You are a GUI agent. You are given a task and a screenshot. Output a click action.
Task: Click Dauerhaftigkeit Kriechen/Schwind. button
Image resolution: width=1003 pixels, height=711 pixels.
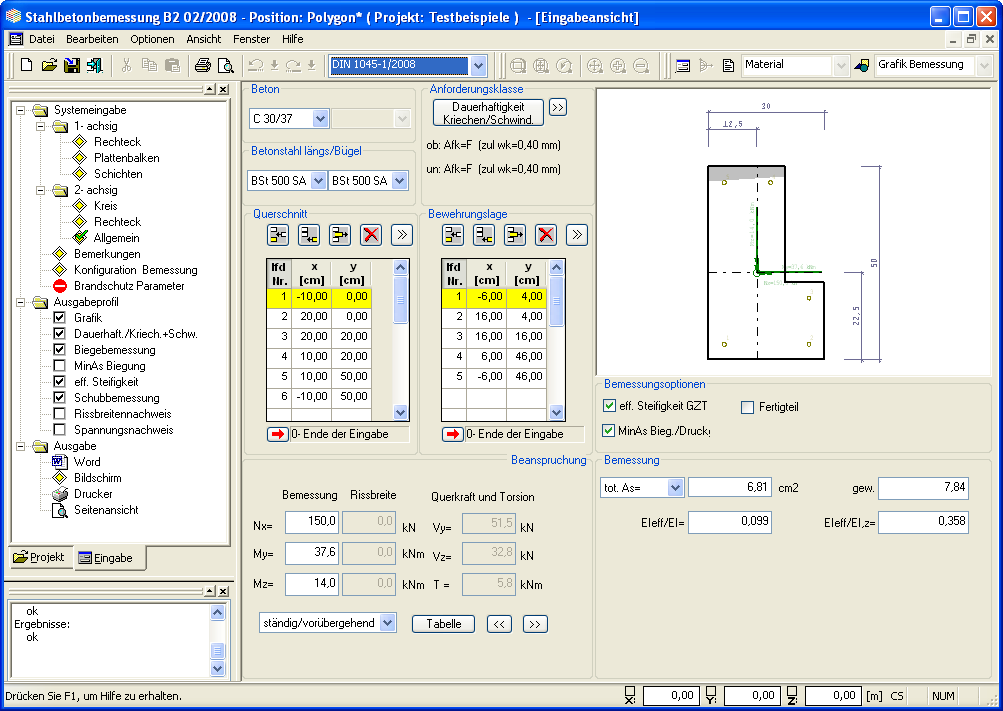click(x=488, y=113)
